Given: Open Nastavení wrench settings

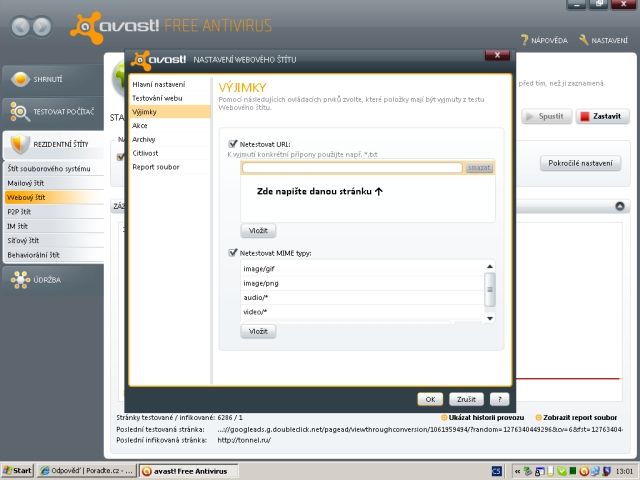Looking at the screenshot, I should click(x=603, y=40).
